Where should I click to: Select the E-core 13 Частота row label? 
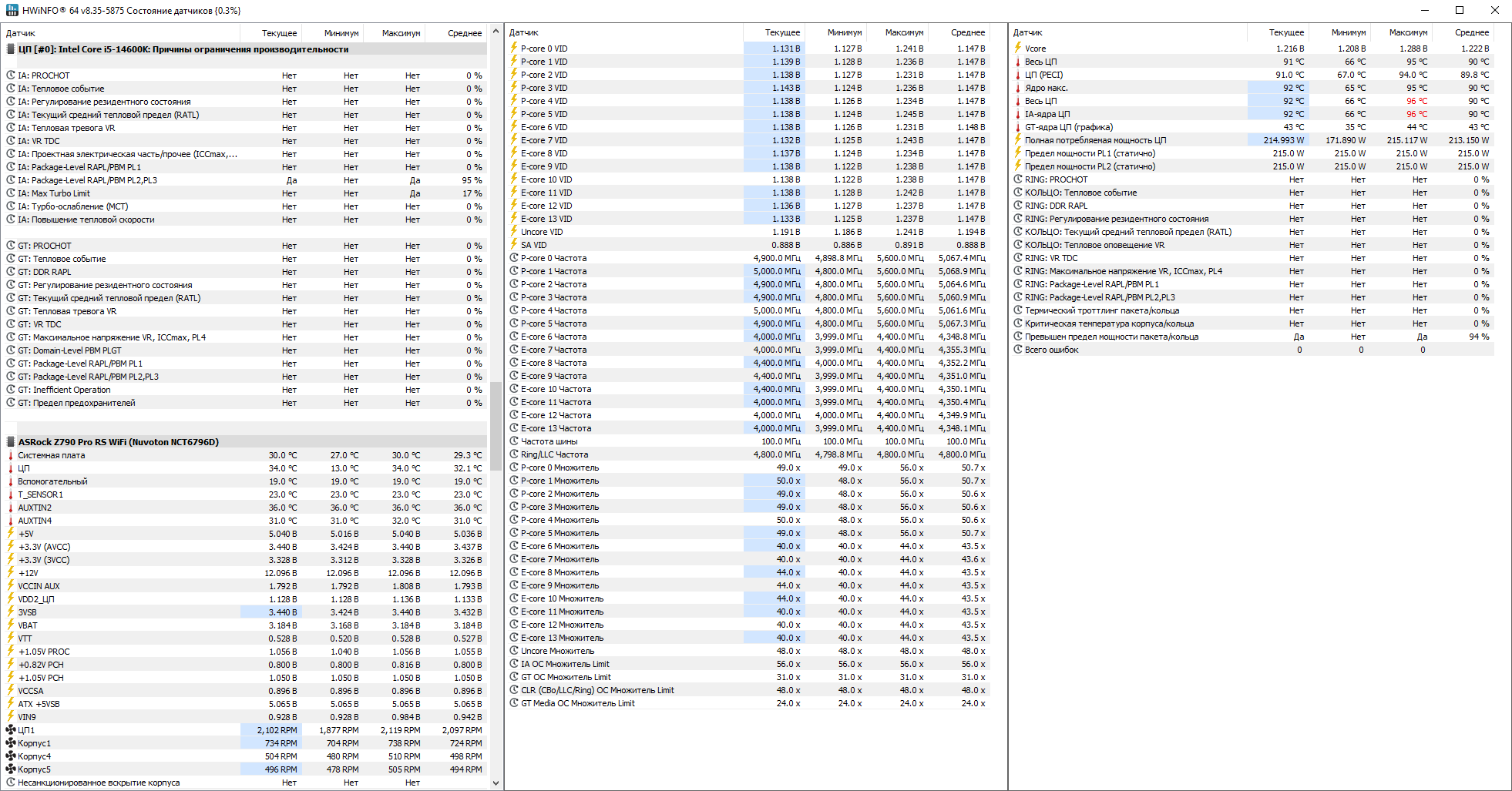[x=556, y=428]
